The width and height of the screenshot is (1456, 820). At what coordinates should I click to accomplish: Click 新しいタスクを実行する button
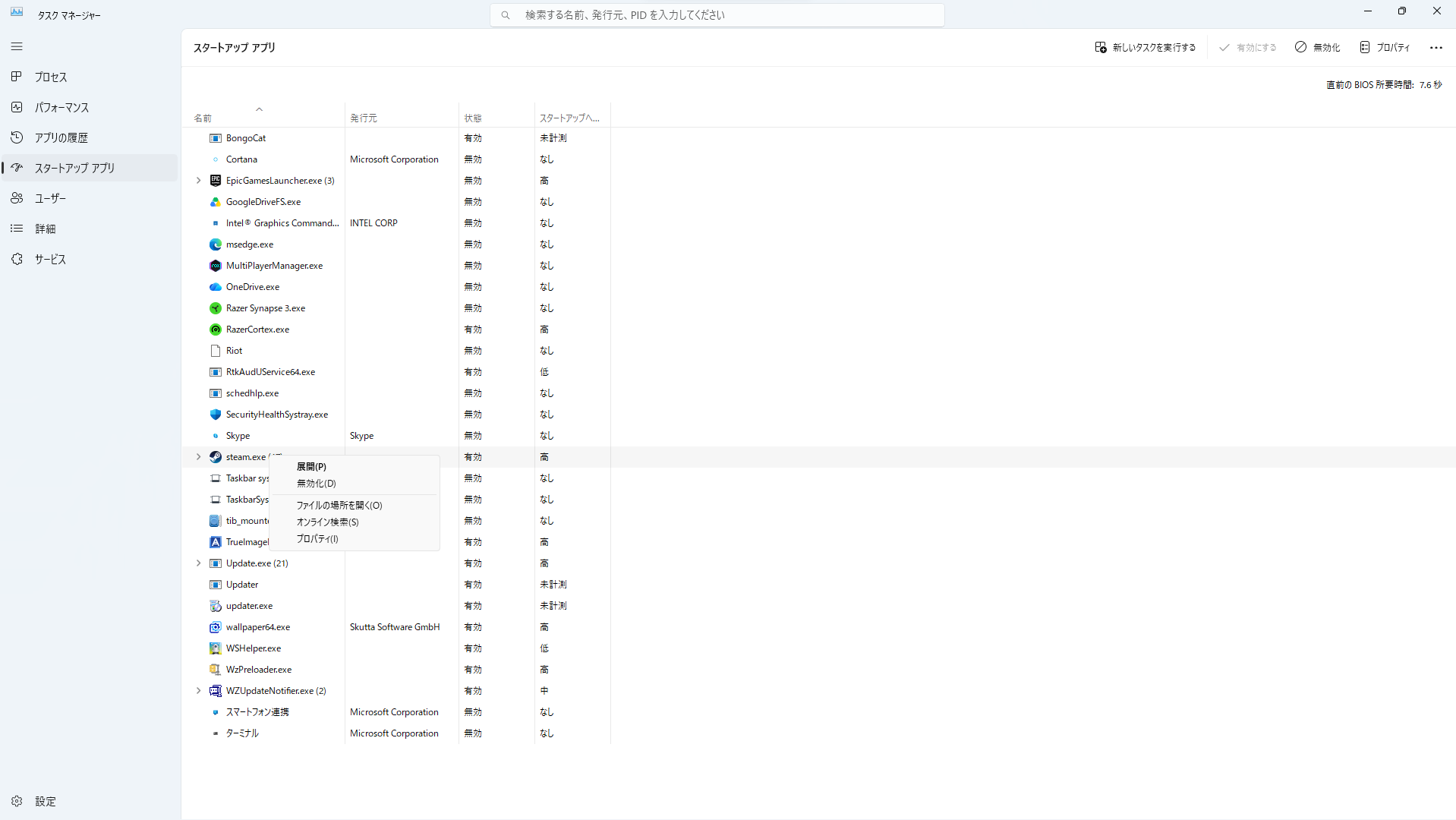click(1145, 47)
